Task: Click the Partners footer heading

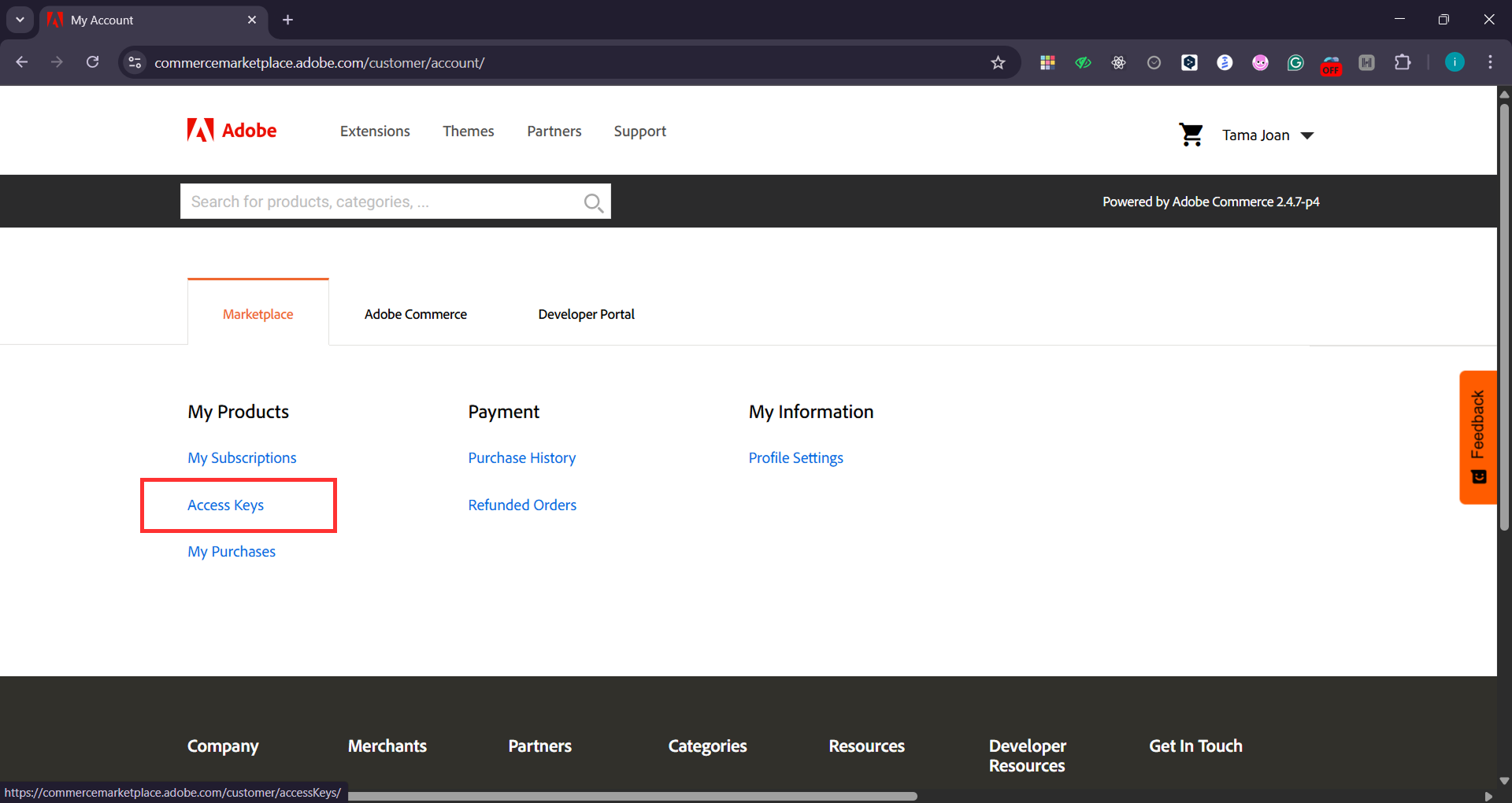Action: click(x=539, y=746)
